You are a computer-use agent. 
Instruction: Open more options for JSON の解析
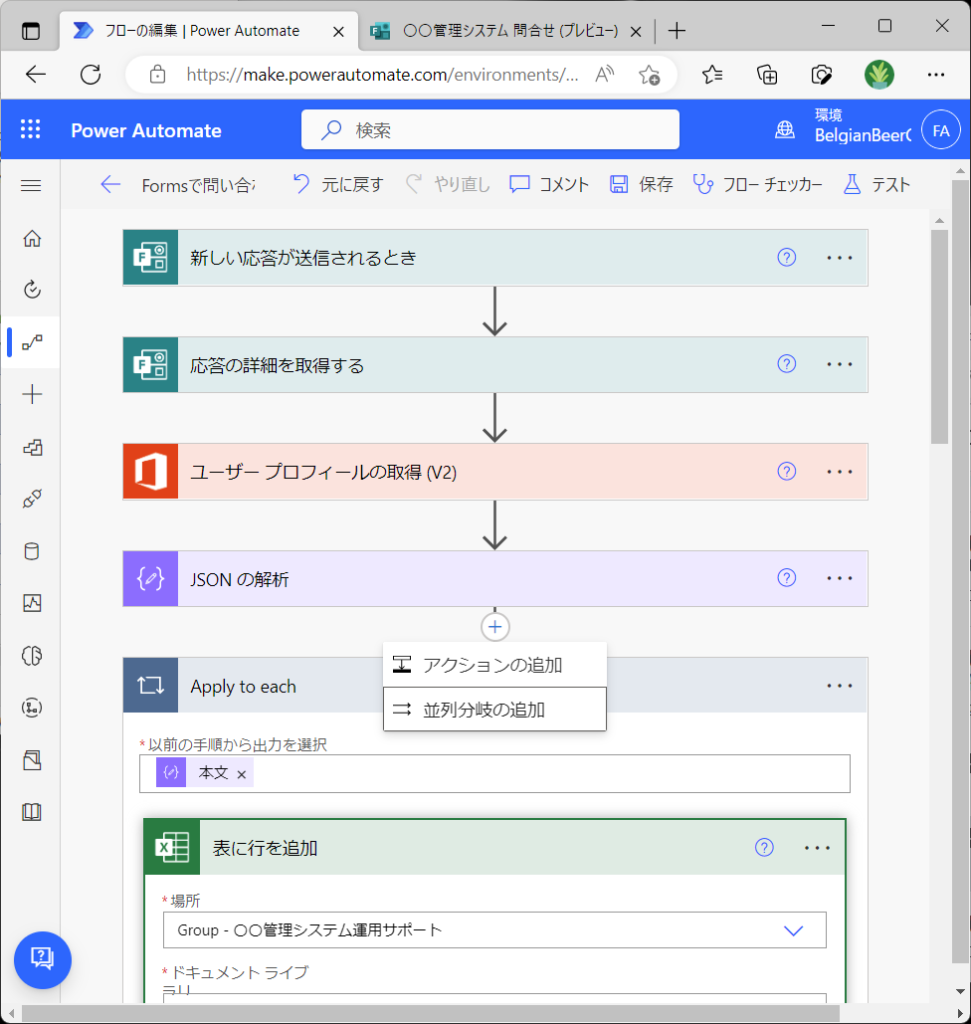coord(839,579)
